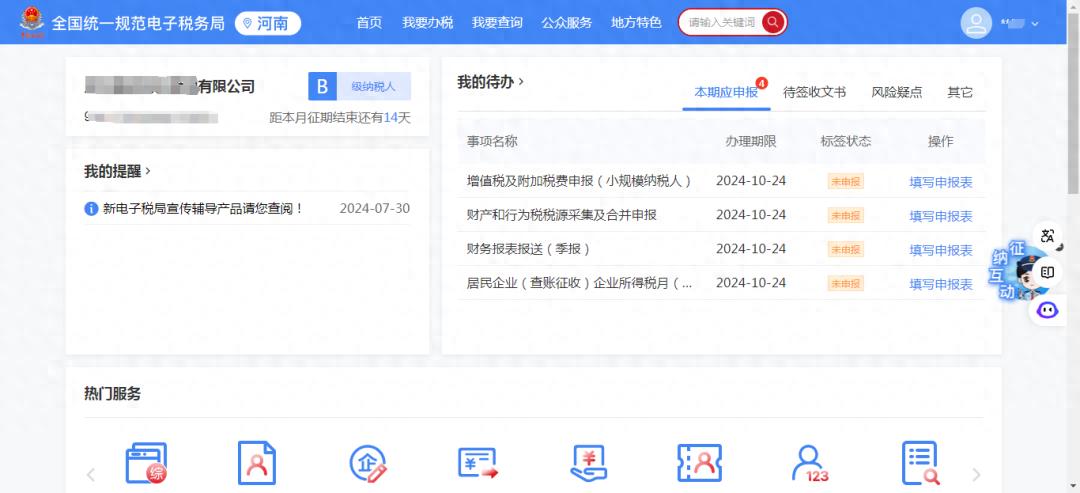This screenshot has width=1080, height=493.
Task: Open the purple robot assistant icon
Action: click(1048, 309)
